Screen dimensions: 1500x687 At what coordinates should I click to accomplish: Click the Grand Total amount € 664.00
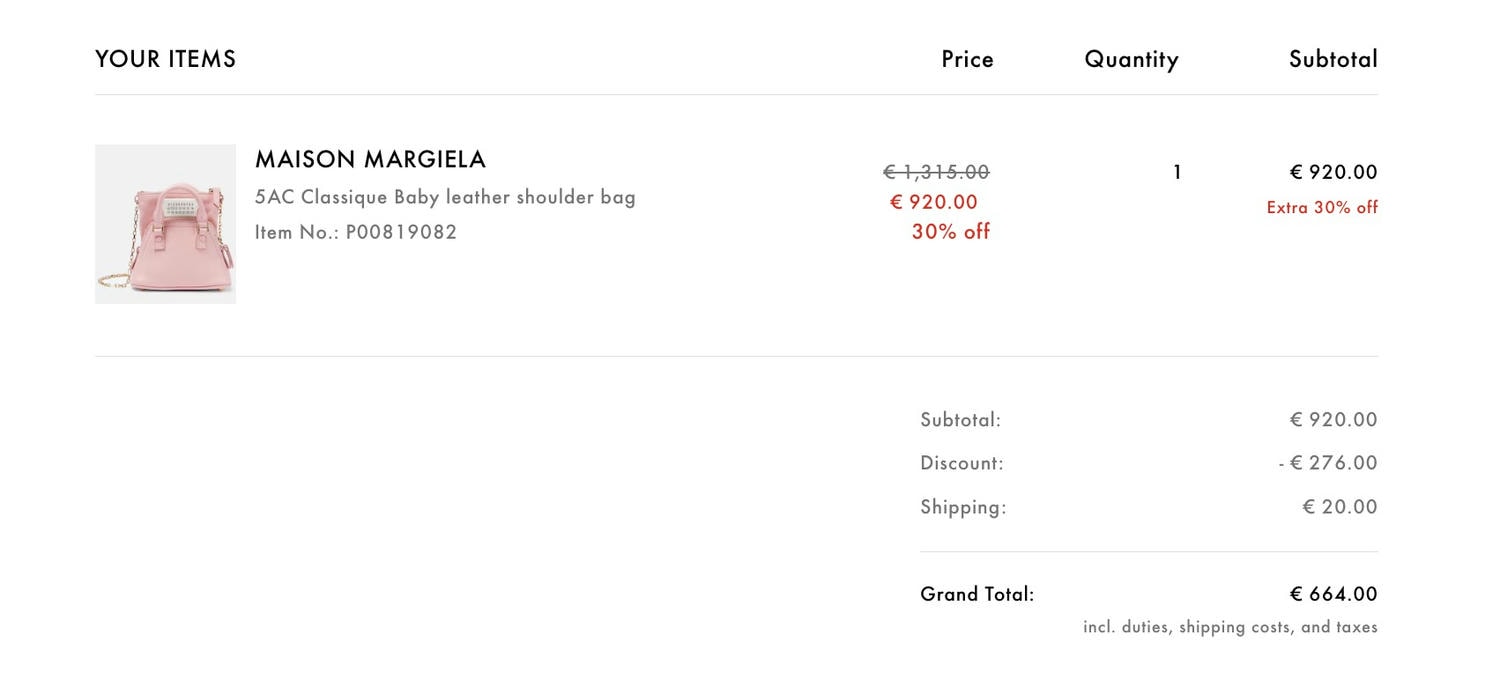(1333, 594)
